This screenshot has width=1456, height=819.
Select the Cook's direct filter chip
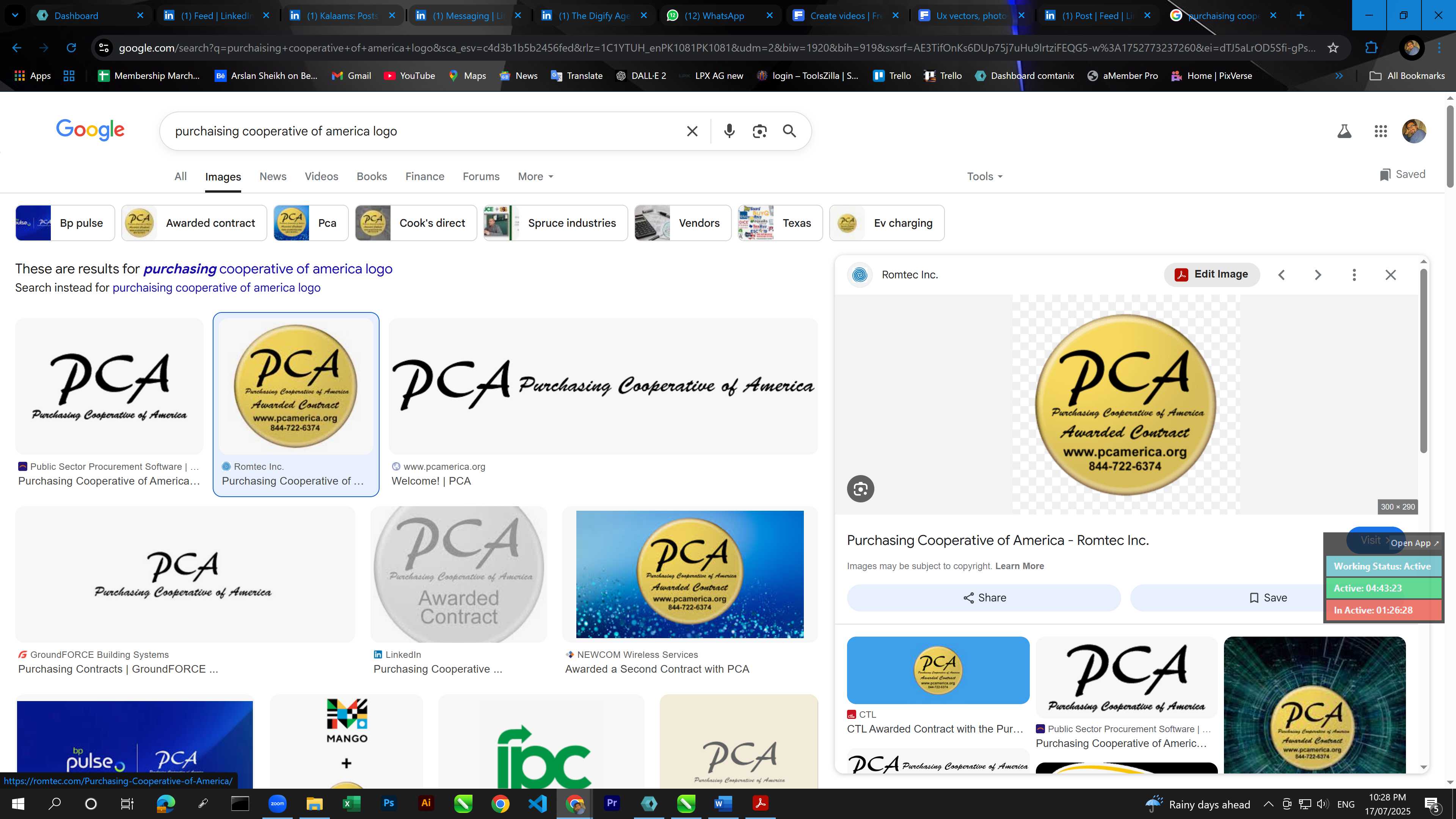(416, 223)
